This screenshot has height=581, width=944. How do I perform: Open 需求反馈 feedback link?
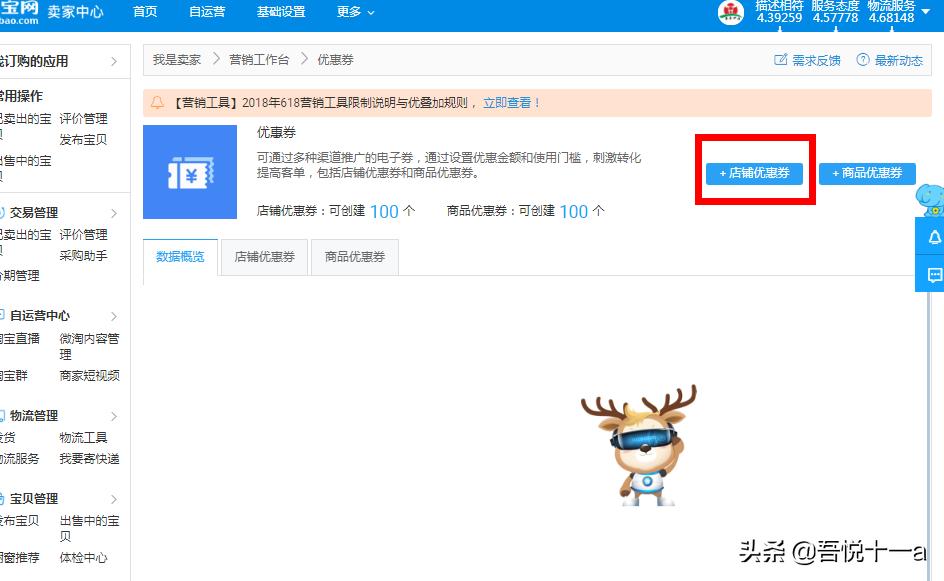click(x=816, y=60)
